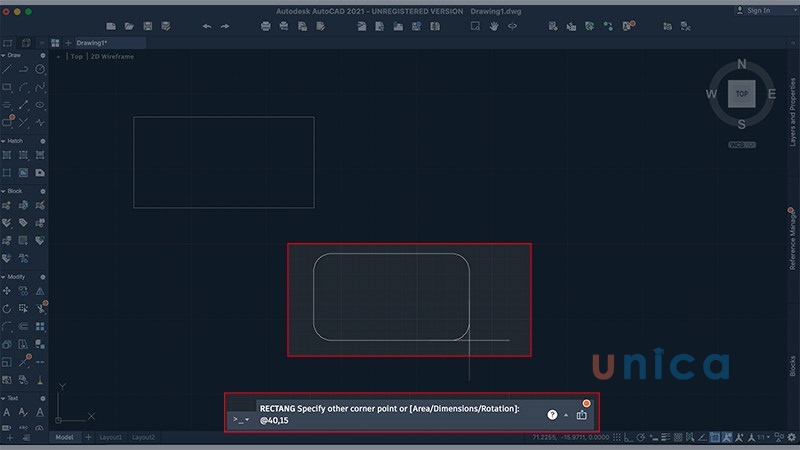This screenshot has height=450, width=800.
Task: Toggle lineweight display in status bar
Action: [666, 437]
